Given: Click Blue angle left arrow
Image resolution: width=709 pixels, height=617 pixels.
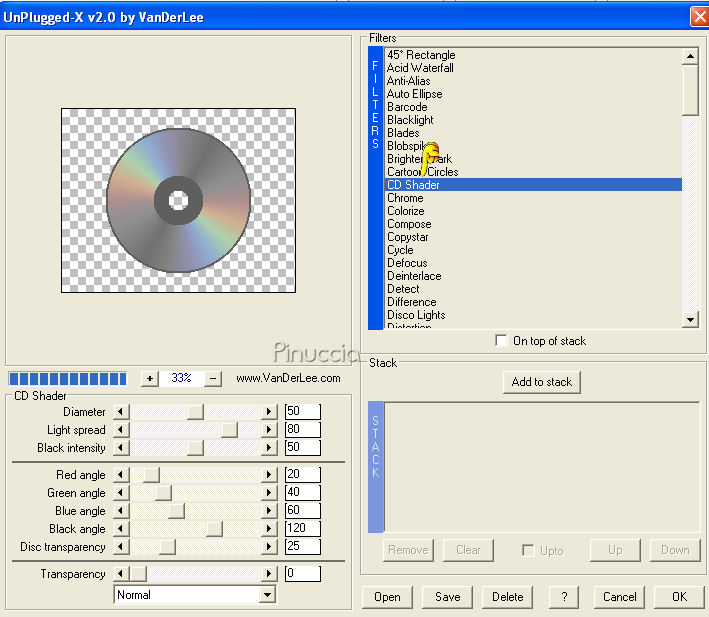Looking at the screenshot, I should [x=121, y=511].
